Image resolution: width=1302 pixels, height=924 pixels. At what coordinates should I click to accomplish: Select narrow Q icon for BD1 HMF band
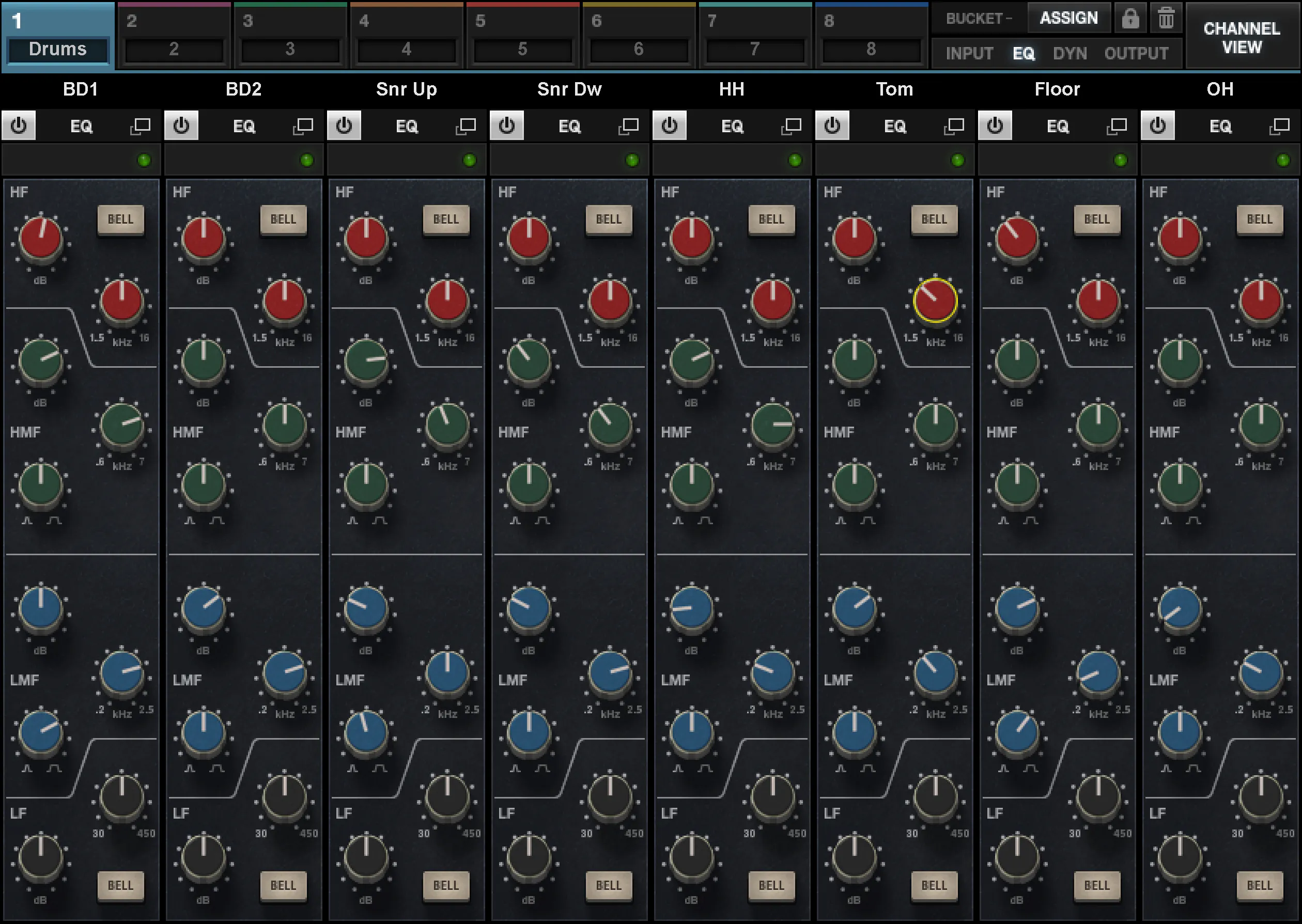click(27, 521)
